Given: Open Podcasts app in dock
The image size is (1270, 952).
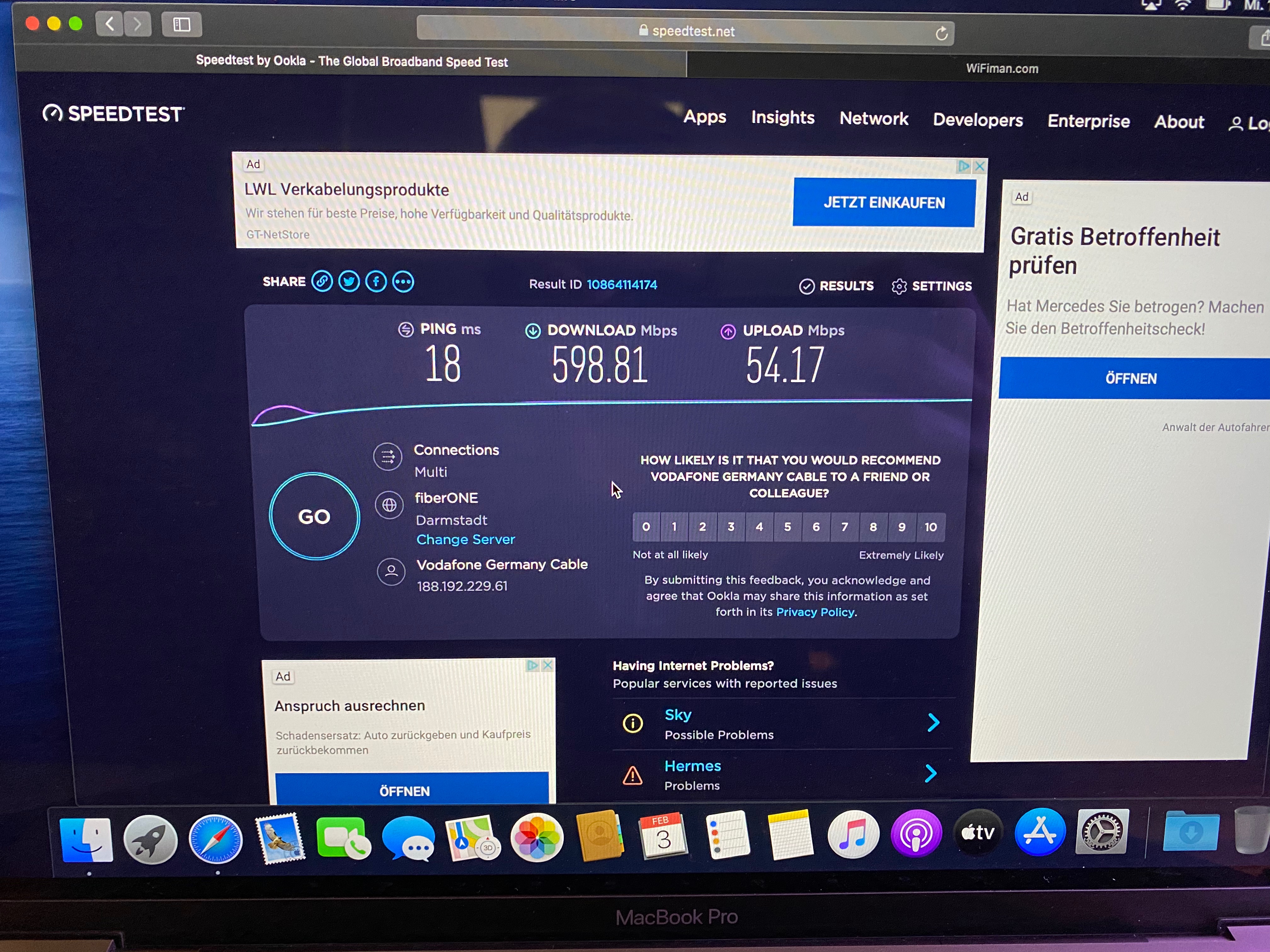Looking at the screenshot, I should (x=916, y=834).
